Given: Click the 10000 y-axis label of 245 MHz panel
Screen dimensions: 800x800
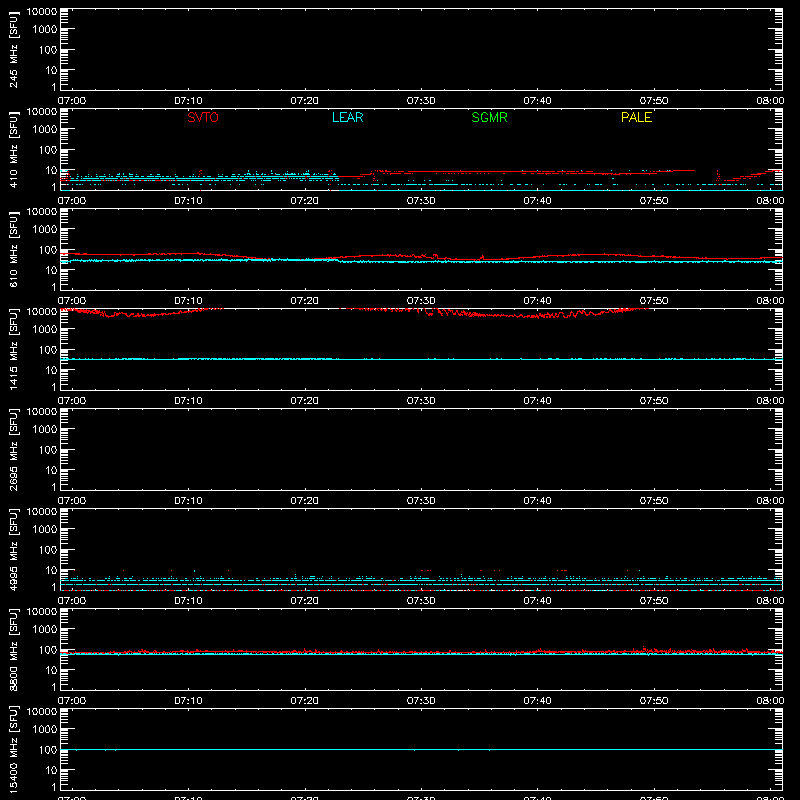Looking at the screenshot, I should pyautogui.click(x=42, y=12).
